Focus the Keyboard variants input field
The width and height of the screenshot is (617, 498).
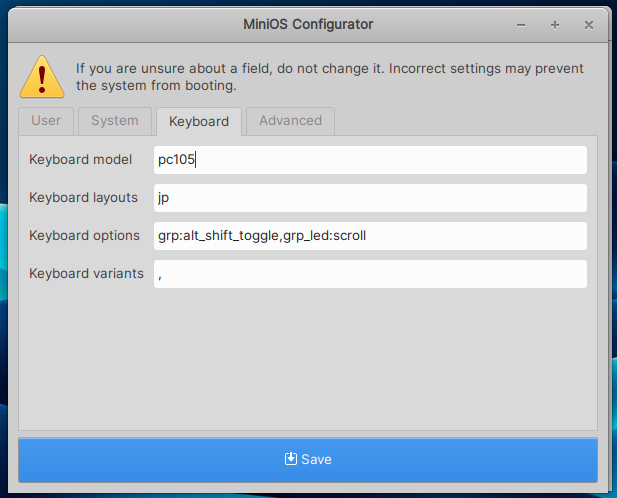370,274
